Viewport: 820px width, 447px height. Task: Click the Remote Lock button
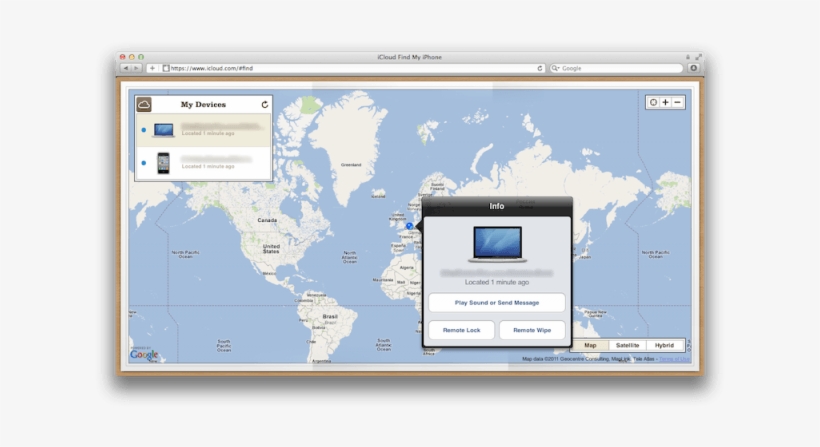461,330
